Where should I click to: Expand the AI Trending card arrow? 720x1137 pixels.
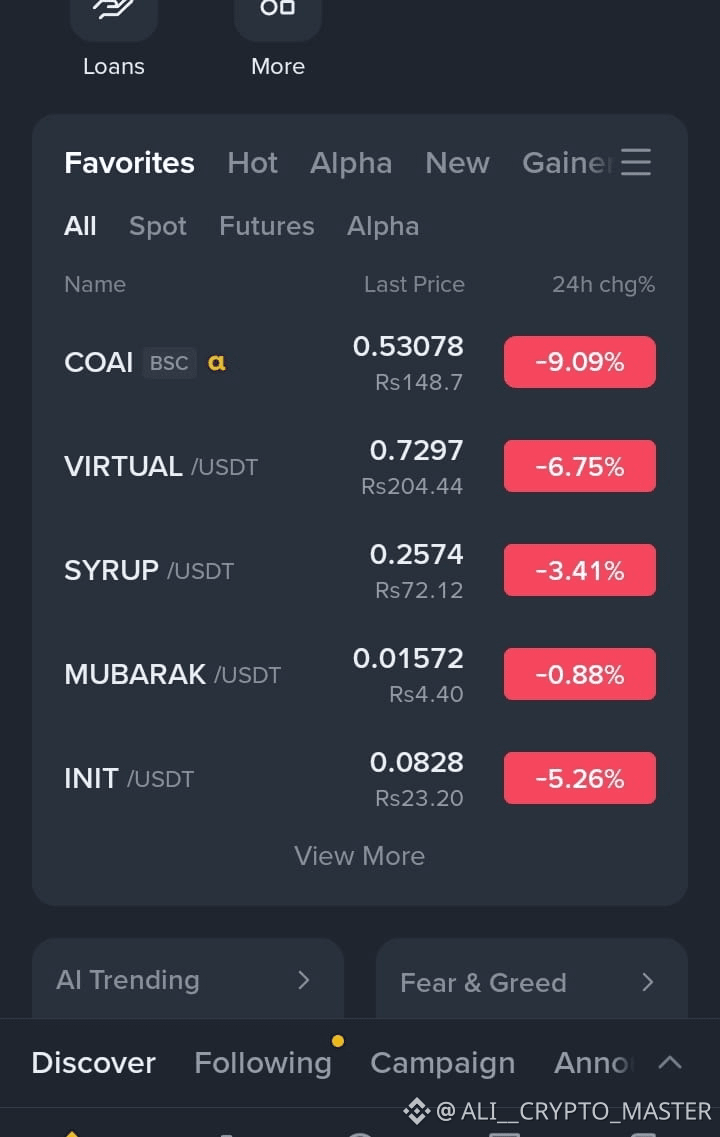click(304, 980)
